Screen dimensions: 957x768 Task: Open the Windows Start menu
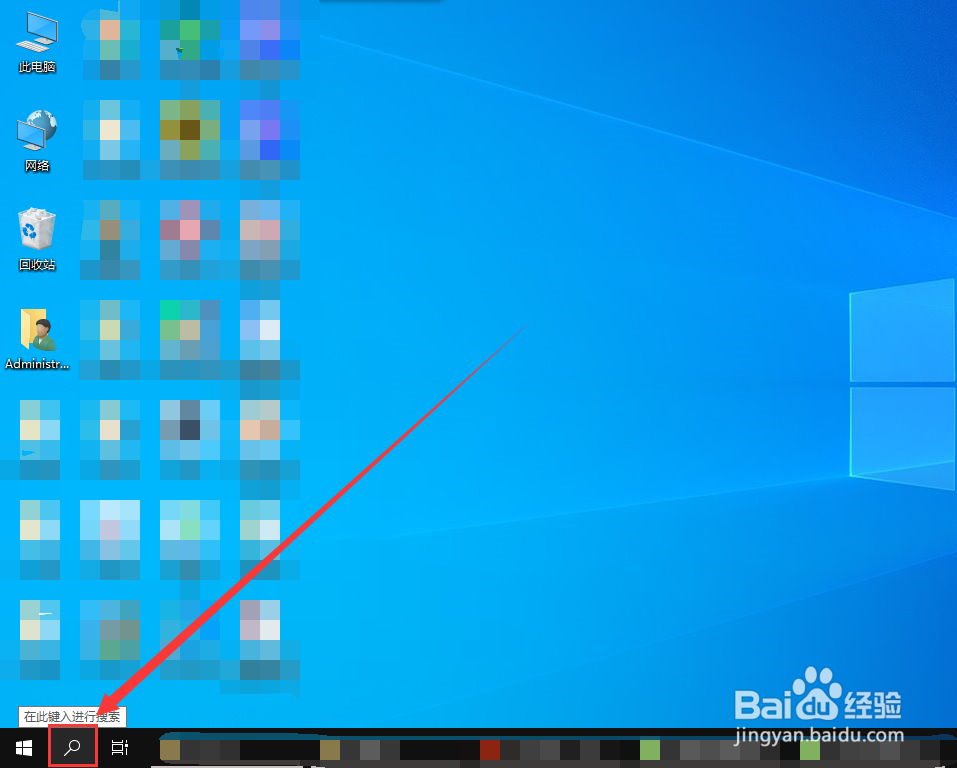tap(24, 747)
